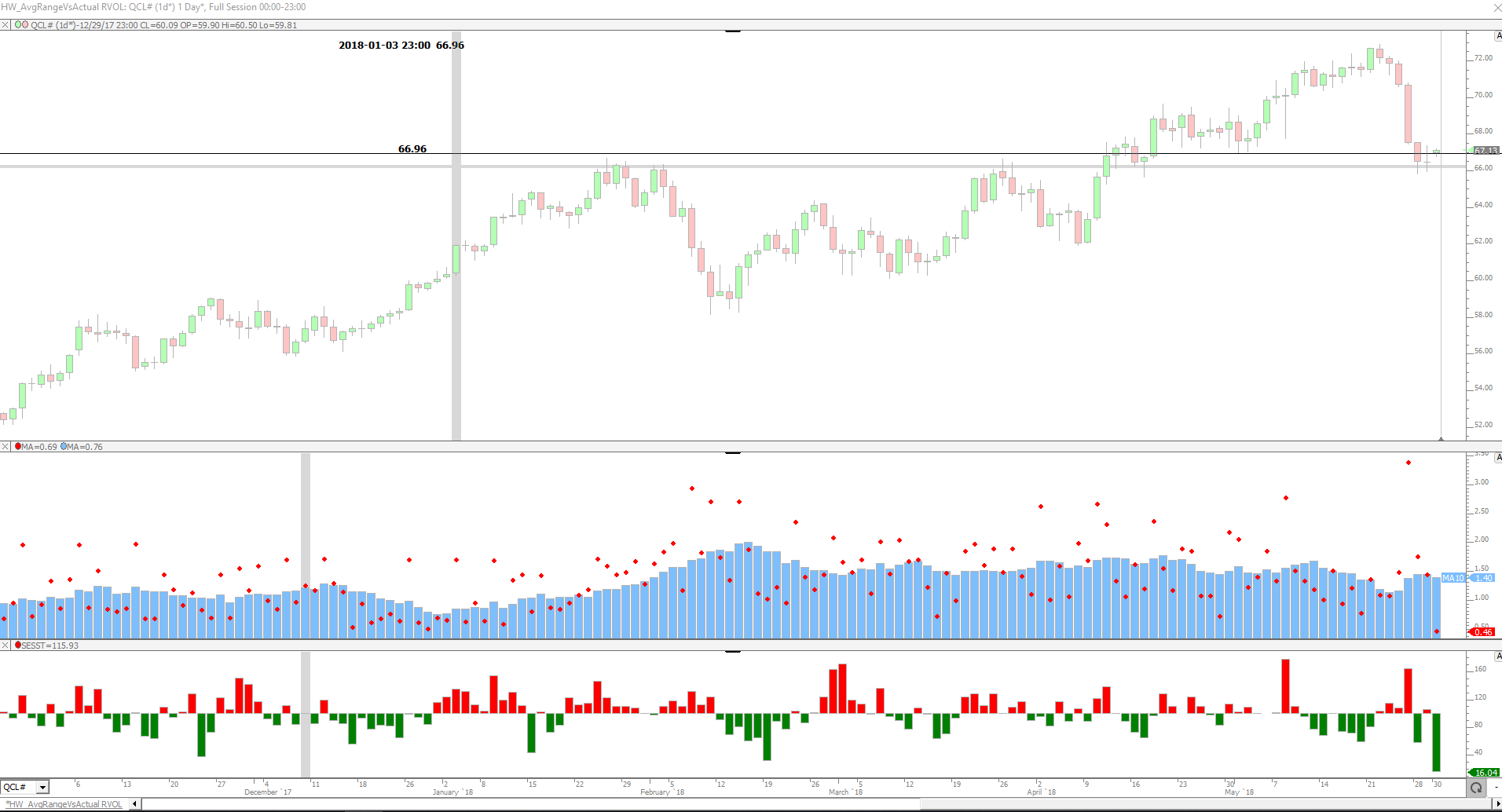Click the red SESST legend dot
The image size is (1502, 812).
pyautogui.click(x=18, y=646)
